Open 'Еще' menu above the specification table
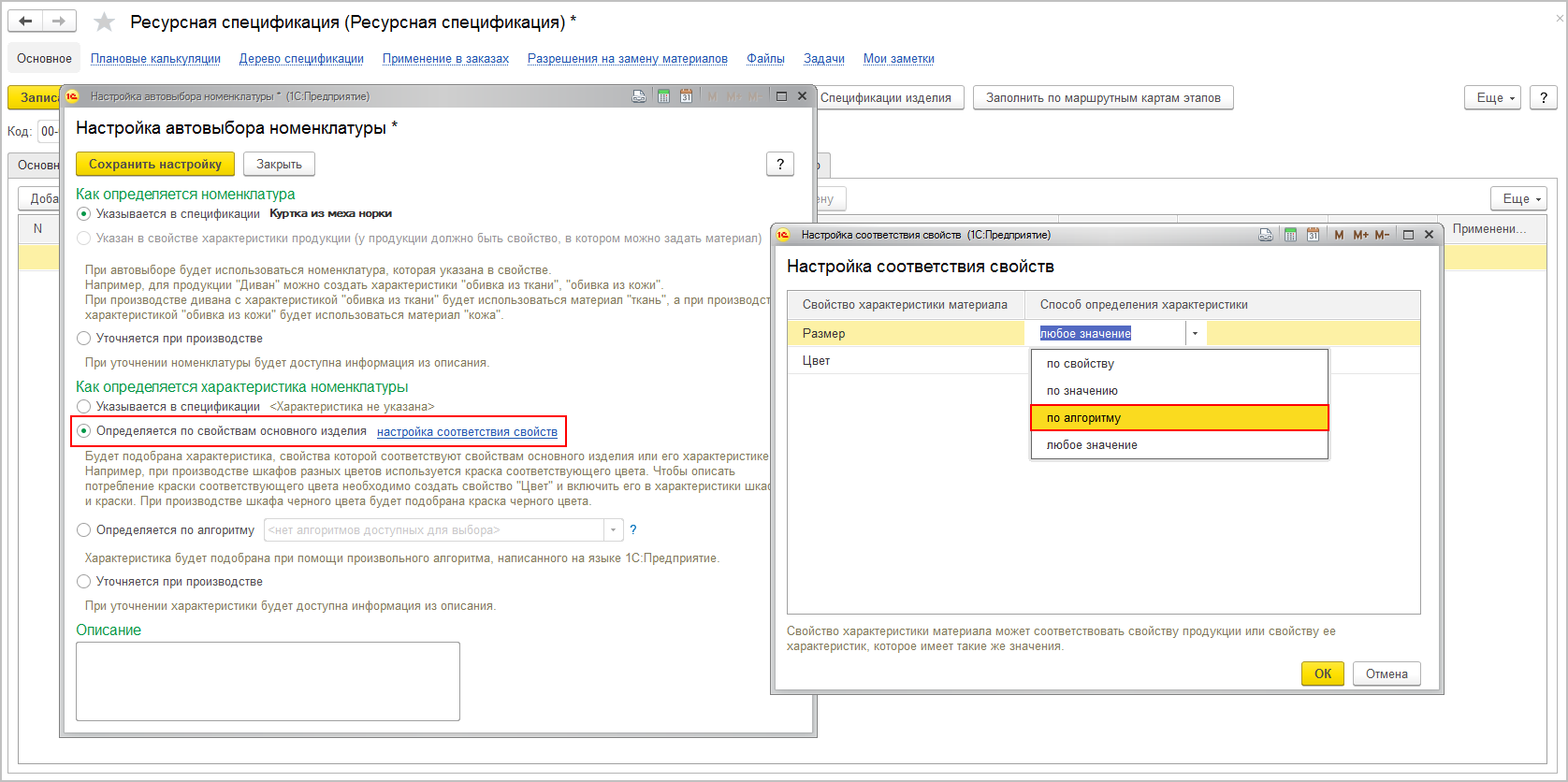 pyautogui.click(x=1518, y=198)
